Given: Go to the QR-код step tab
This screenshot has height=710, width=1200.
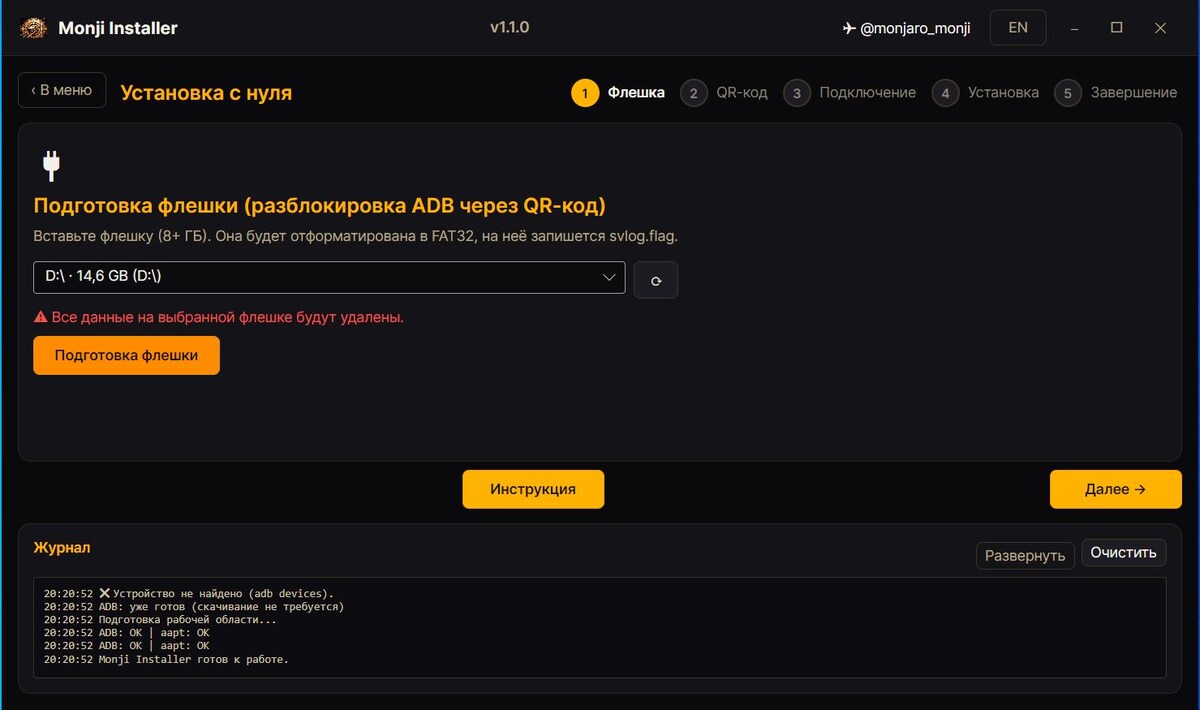Looking at the screenshot, I should 724,93.
